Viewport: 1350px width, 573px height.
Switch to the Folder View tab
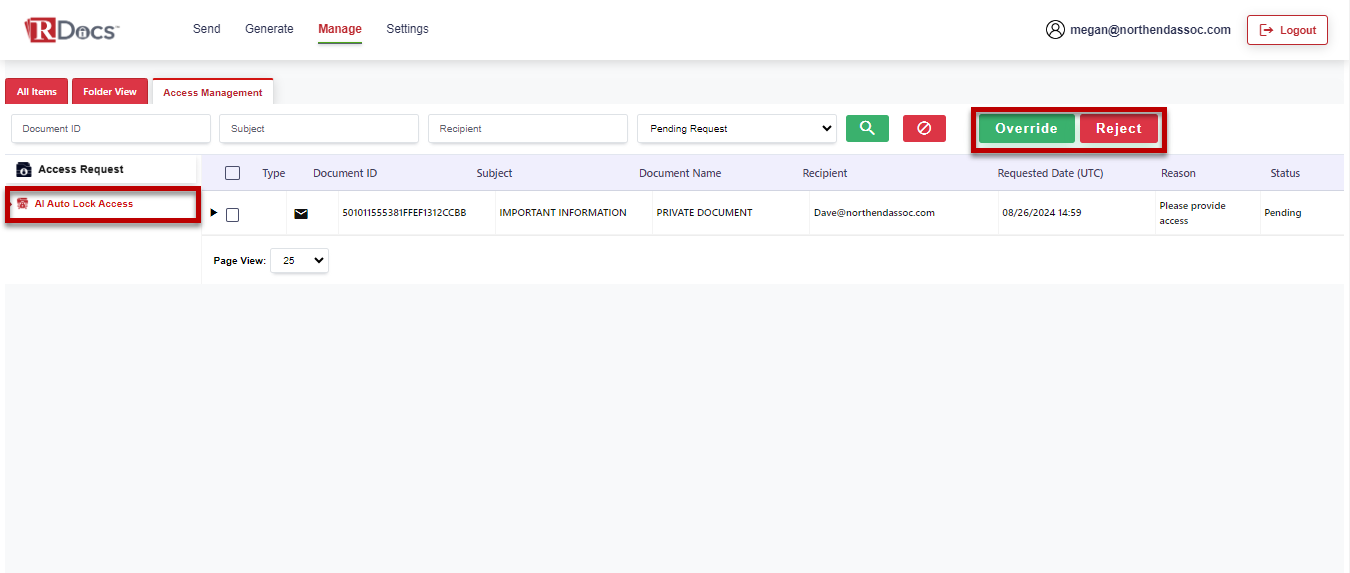tap(110, 92)
